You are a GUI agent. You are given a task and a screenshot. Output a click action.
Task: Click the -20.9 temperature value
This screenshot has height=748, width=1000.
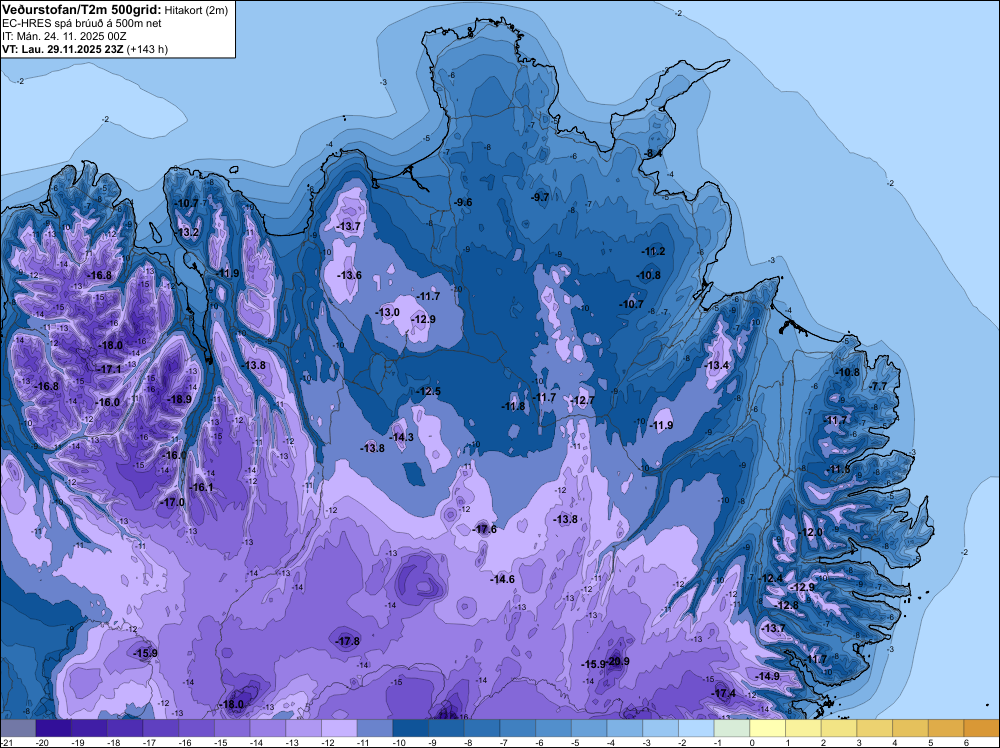point(618,661)
